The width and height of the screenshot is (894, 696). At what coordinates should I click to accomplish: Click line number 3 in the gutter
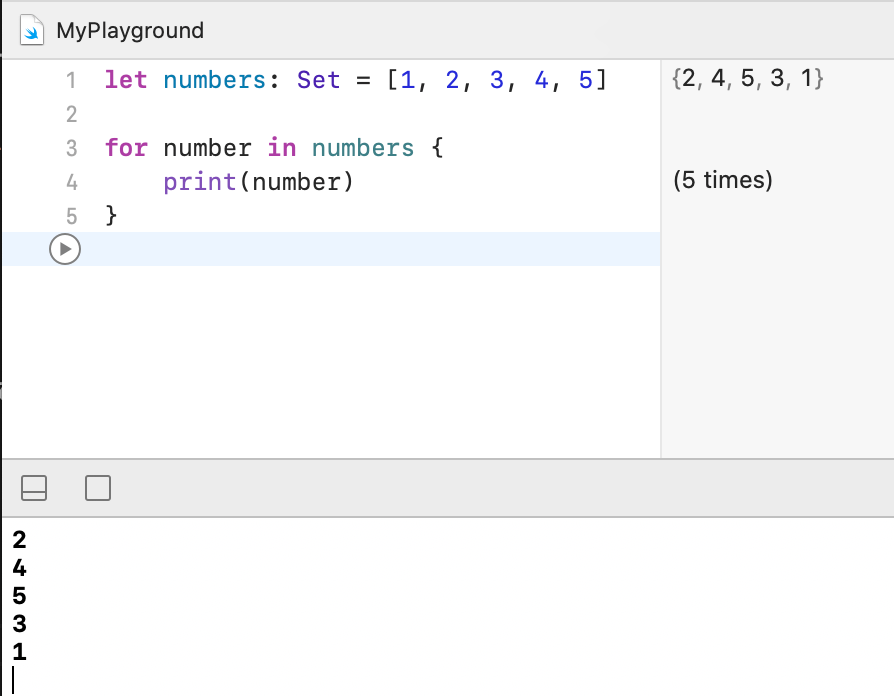point(70,148)
